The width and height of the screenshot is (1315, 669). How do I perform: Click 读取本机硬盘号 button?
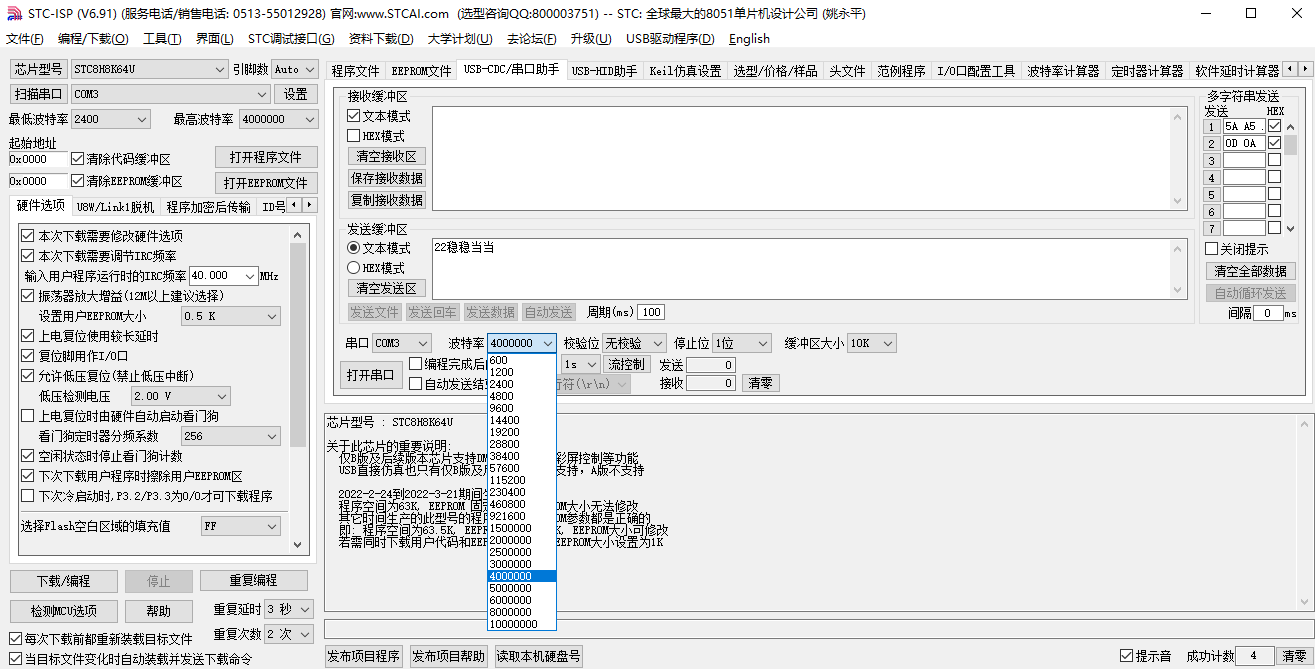537,656
